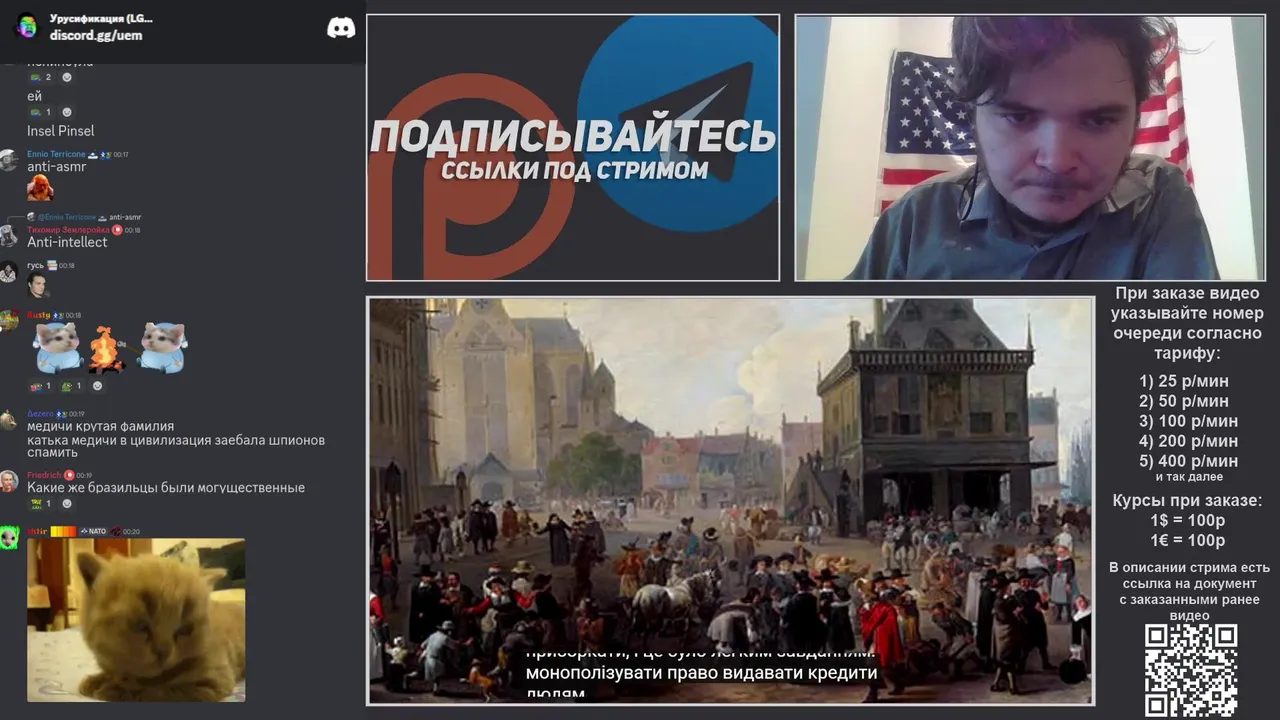The width and height of the screenshot is (1280, 720).
Task: Open the kitten GIF posted by shtir
Action: tap(136, 620)
